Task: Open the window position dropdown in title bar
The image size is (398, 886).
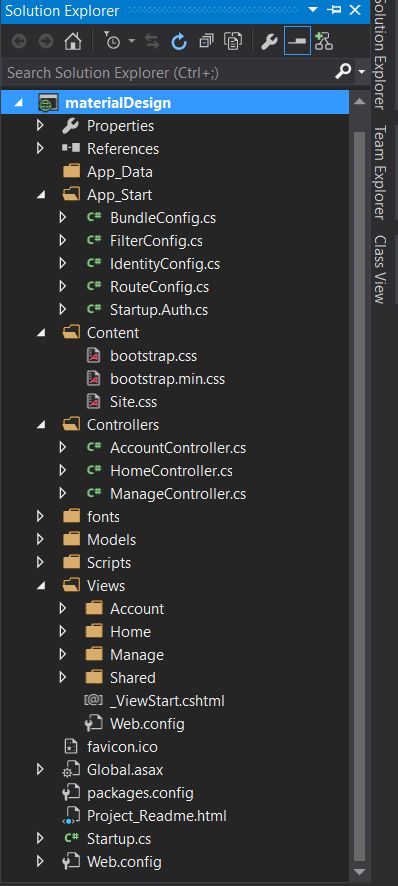Action: [x=313, y=10]
